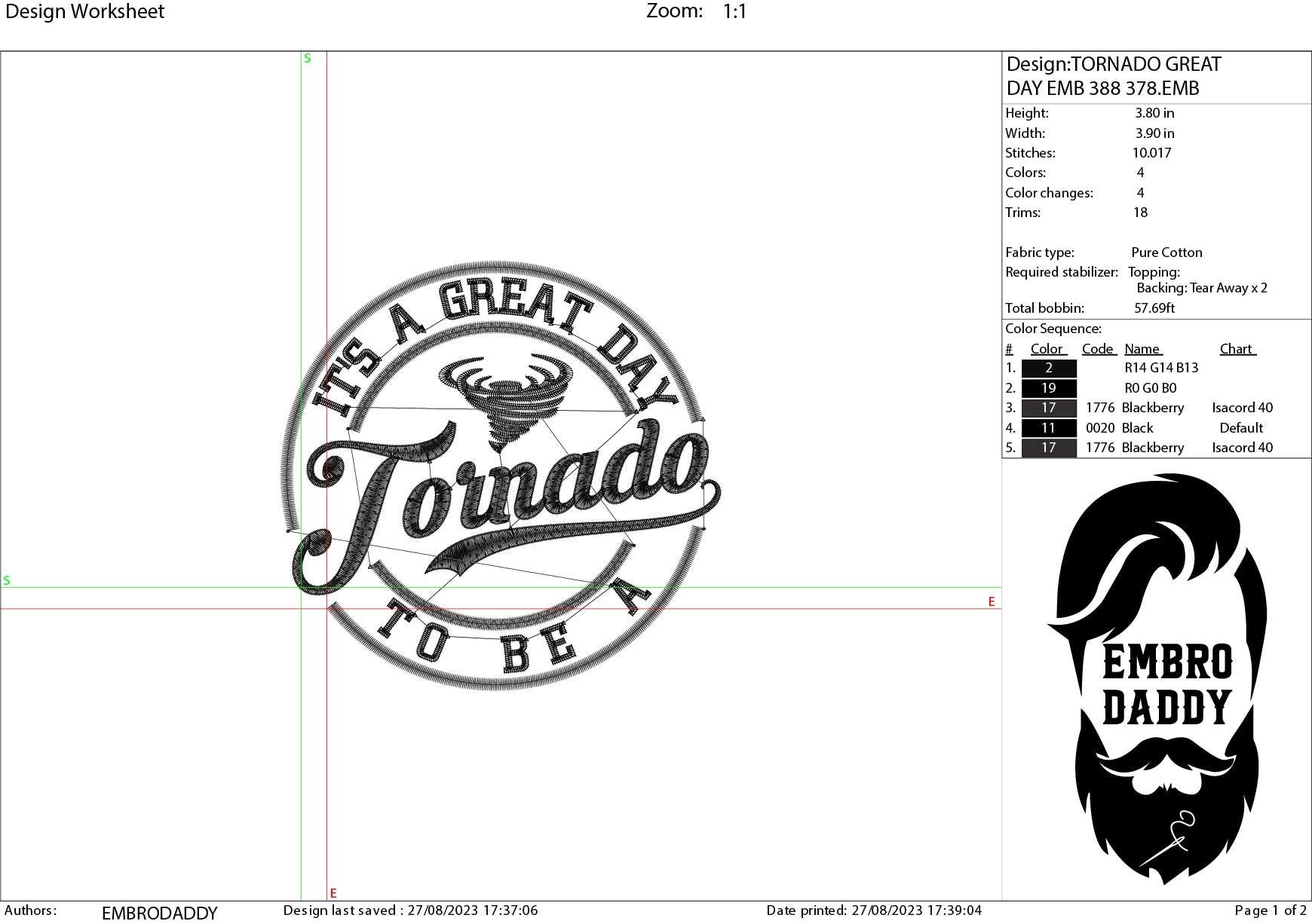Select the Blackberry 1776 swatch in row 3
1312x924 pixels.
pos(1048,408)
